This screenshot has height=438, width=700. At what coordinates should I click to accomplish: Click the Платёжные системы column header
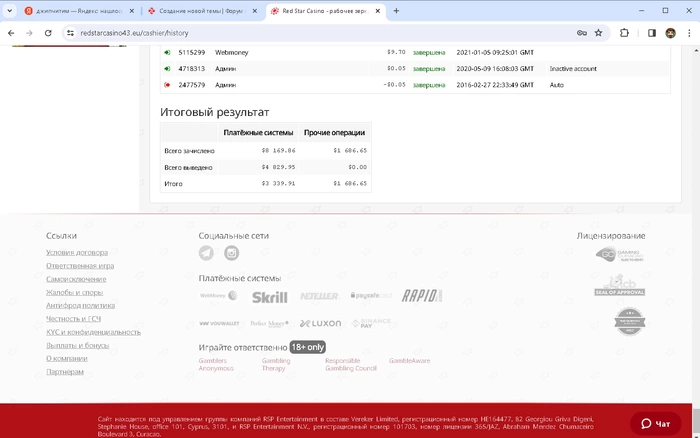[x=258, y=133]
